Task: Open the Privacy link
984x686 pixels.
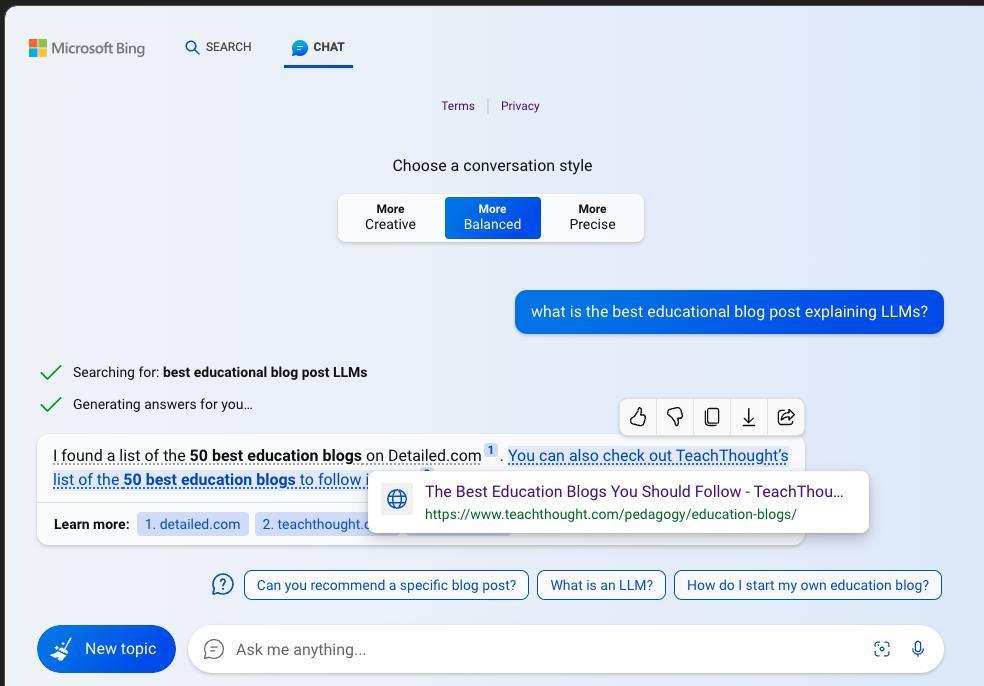Action: [520, 106]
